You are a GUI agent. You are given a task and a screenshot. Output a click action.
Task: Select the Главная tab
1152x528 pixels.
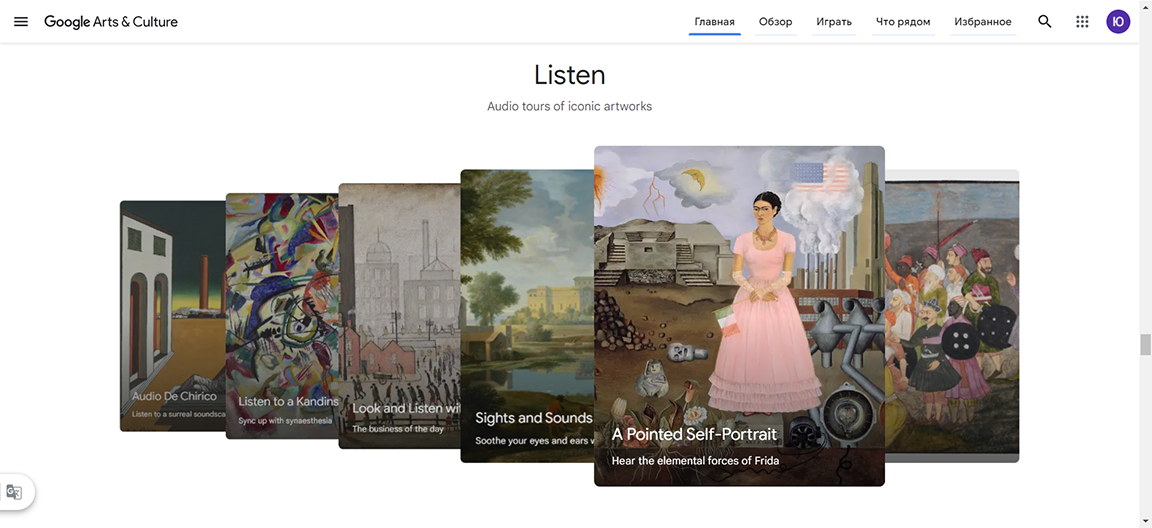[715, 22]
